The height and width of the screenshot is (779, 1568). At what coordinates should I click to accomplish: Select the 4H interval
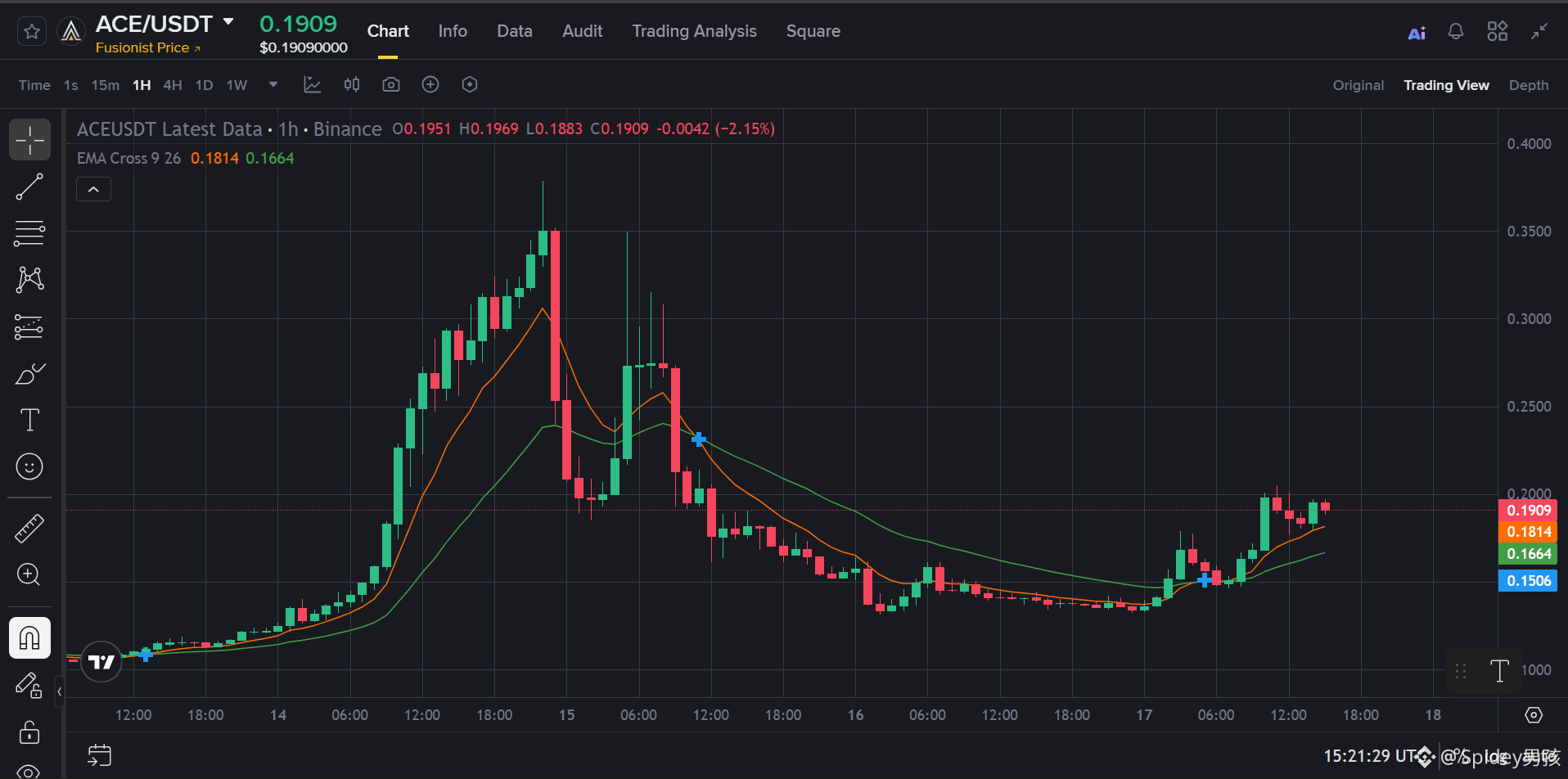173,85
